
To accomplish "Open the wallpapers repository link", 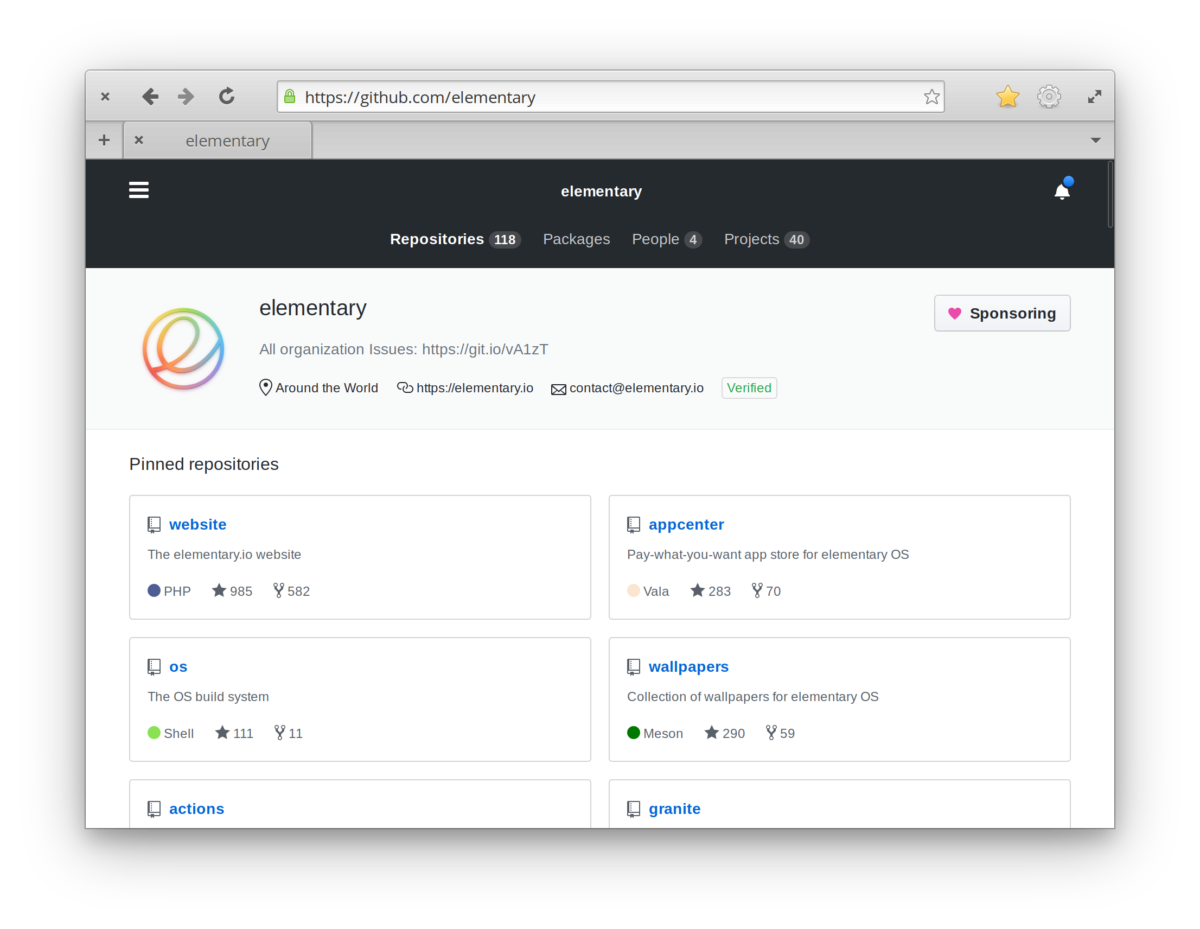I will coord(689,666).
